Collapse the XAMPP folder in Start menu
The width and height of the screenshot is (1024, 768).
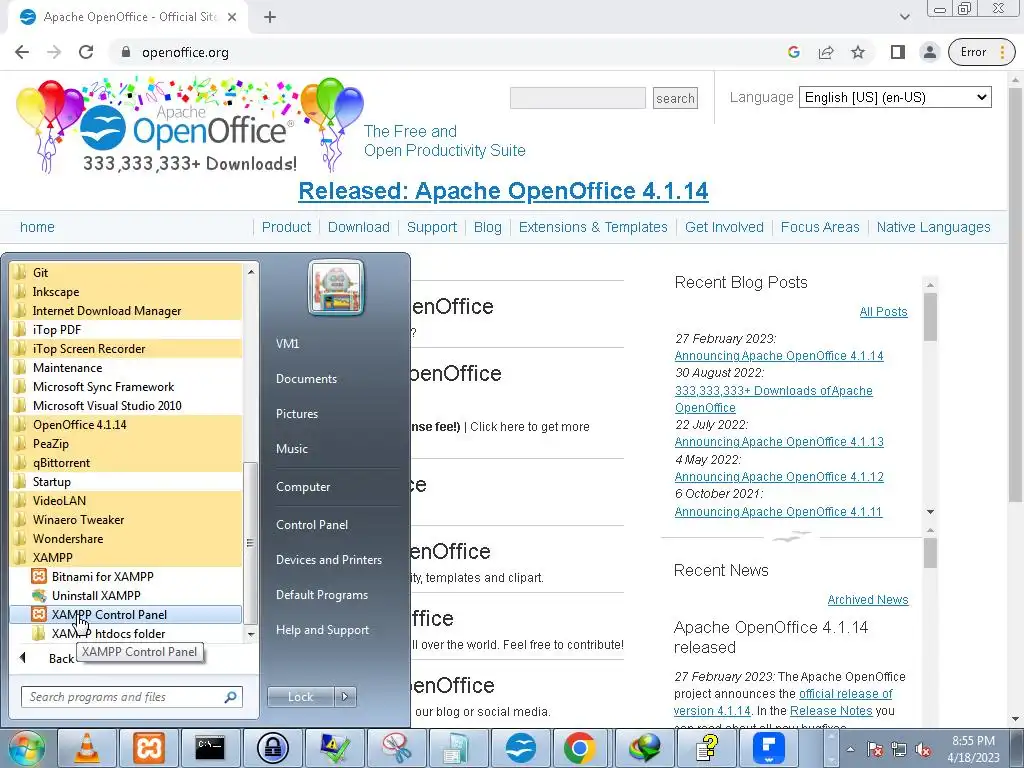click(x=125, y=558)
